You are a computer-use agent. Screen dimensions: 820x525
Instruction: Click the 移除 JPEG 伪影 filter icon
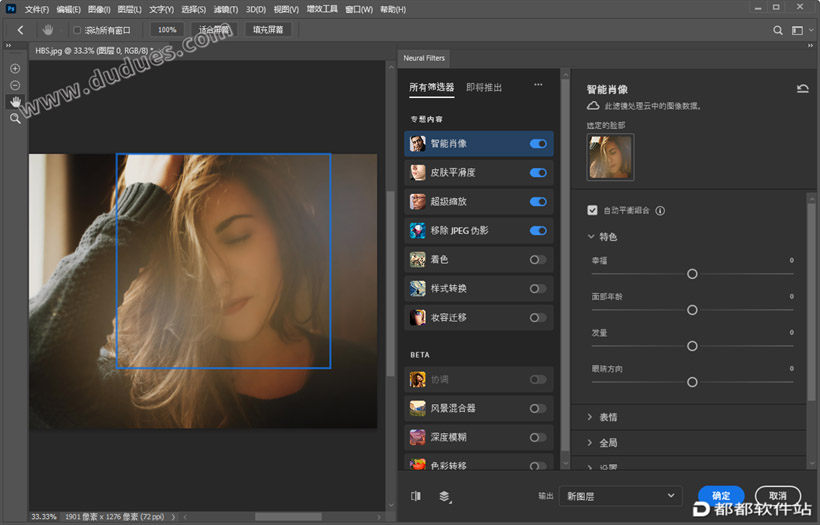417,230
